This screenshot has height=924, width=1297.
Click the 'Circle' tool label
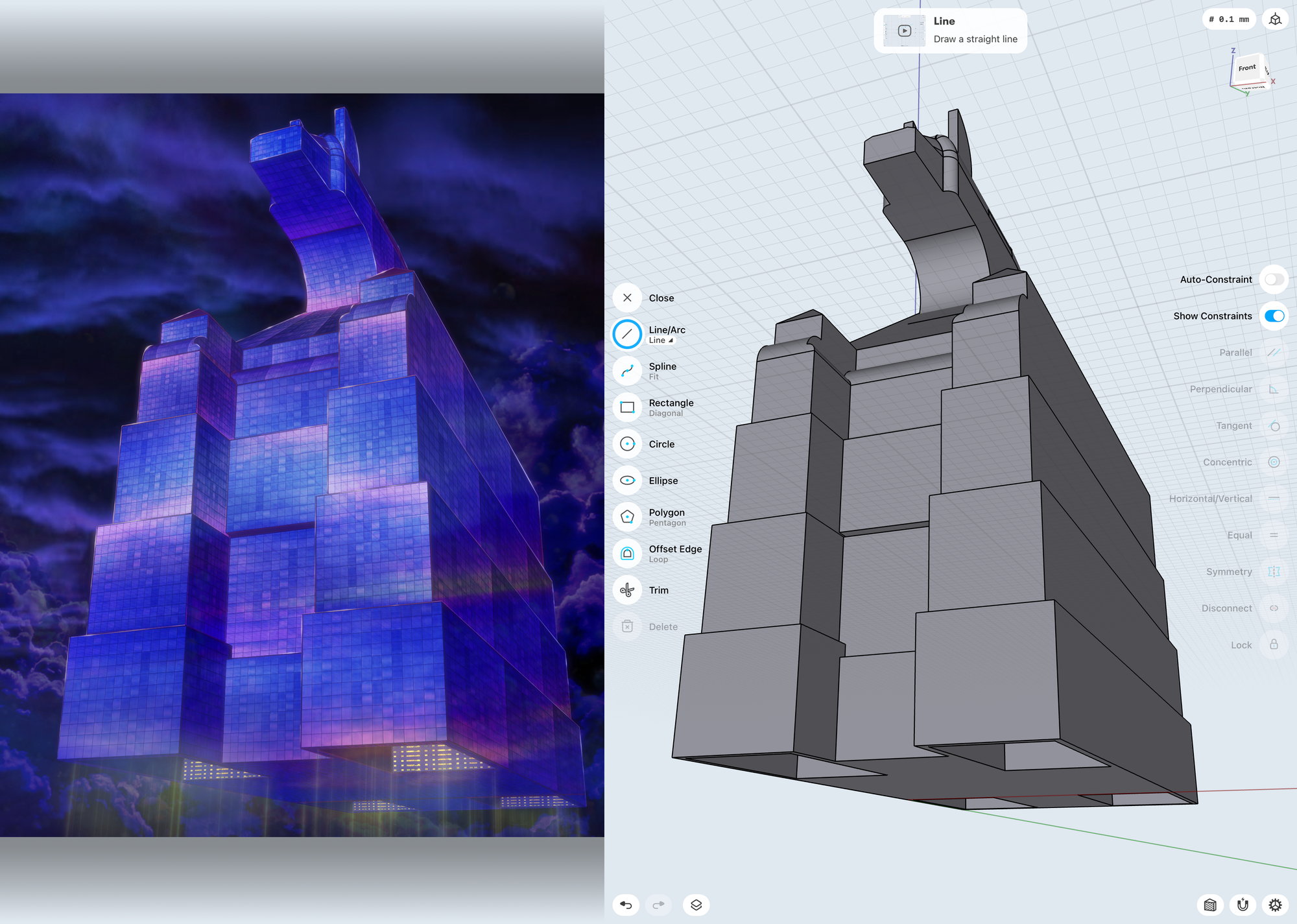pyautogui.click(x=661, y=444)
